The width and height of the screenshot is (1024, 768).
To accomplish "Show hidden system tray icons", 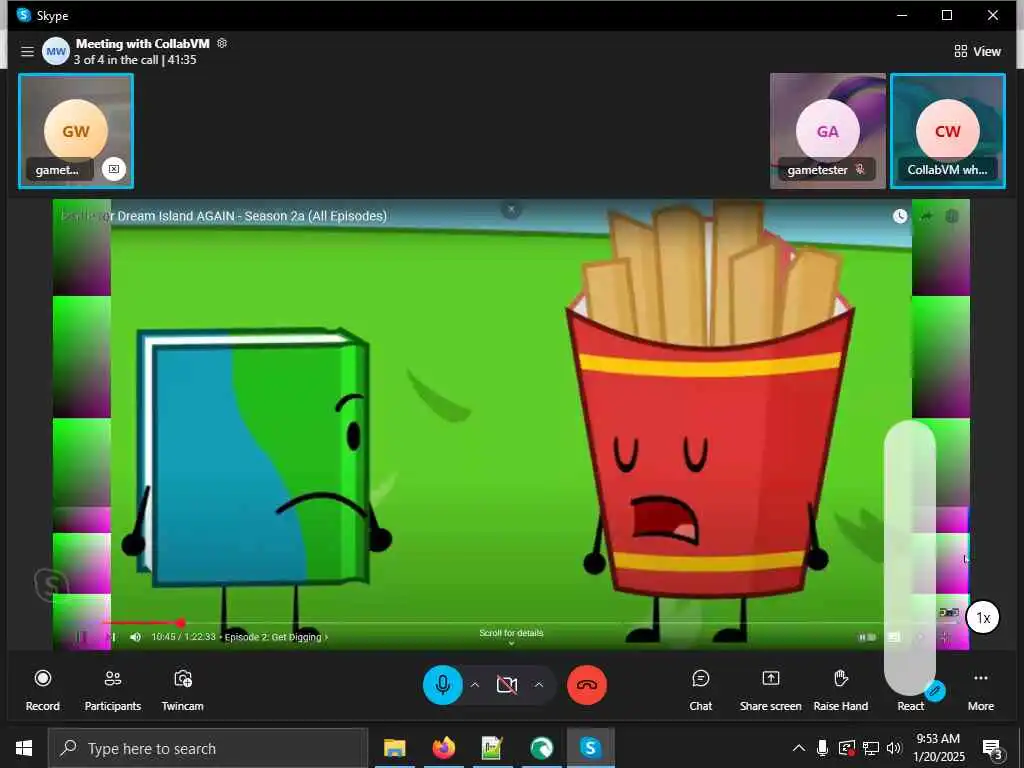I will coord(799,748).
